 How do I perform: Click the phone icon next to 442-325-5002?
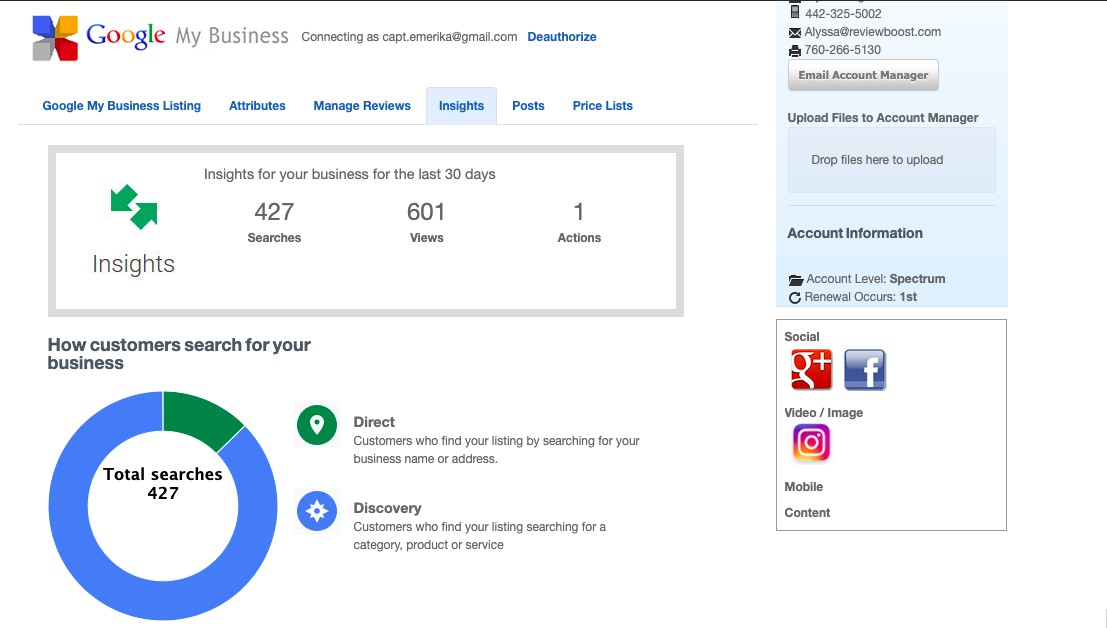pyautogui.click(x=795, y=12)
